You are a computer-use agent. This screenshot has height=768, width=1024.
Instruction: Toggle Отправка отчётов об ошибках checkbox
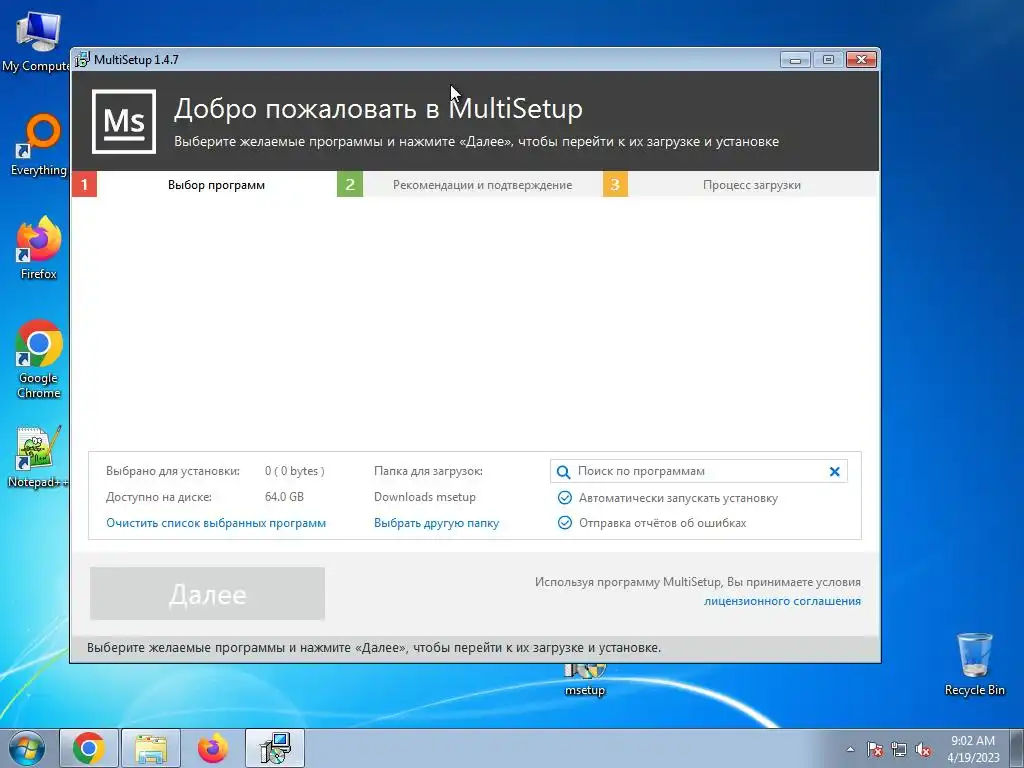[565, 522]
